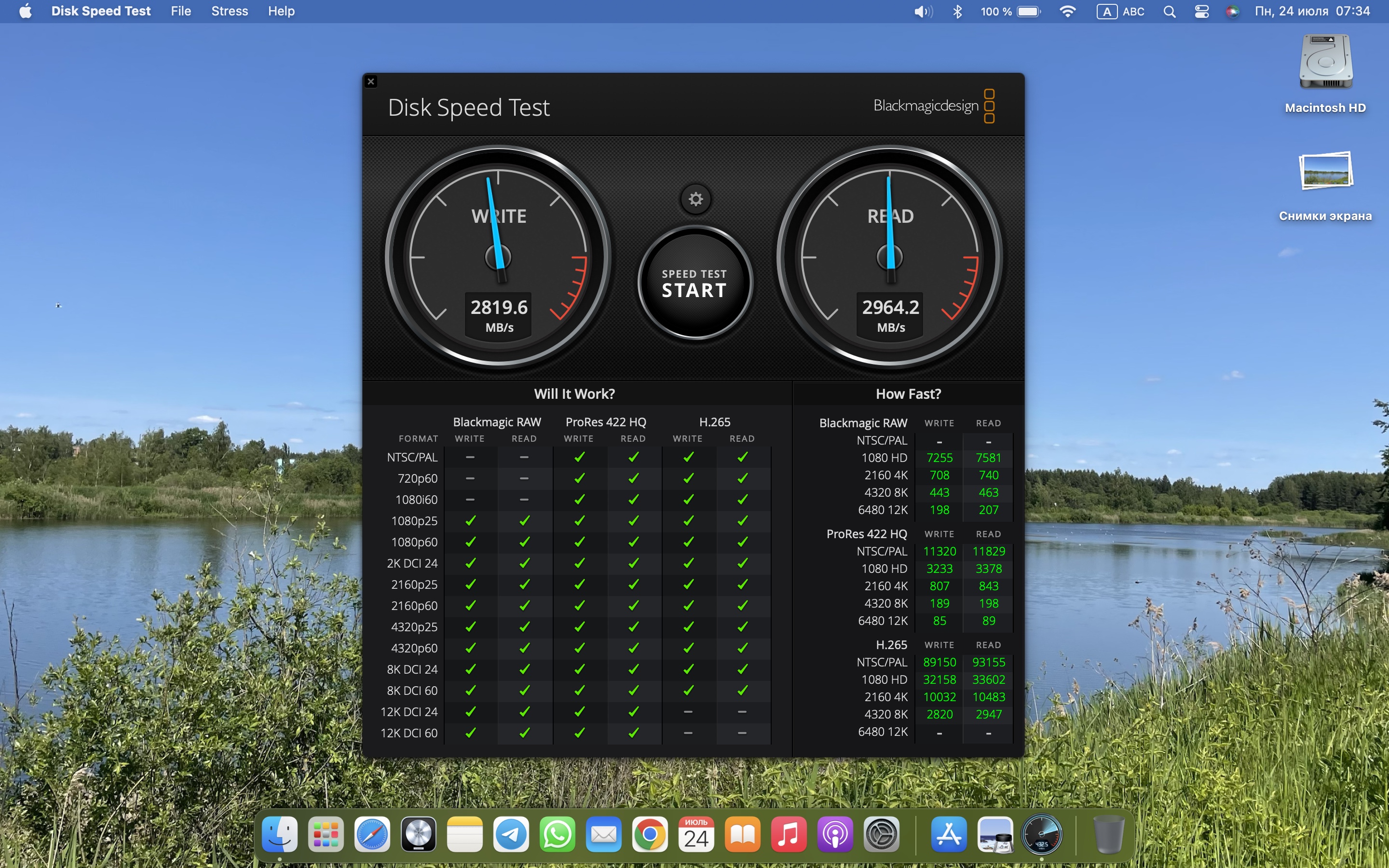Click the READ speed value 2964.2

coord(890,308)
